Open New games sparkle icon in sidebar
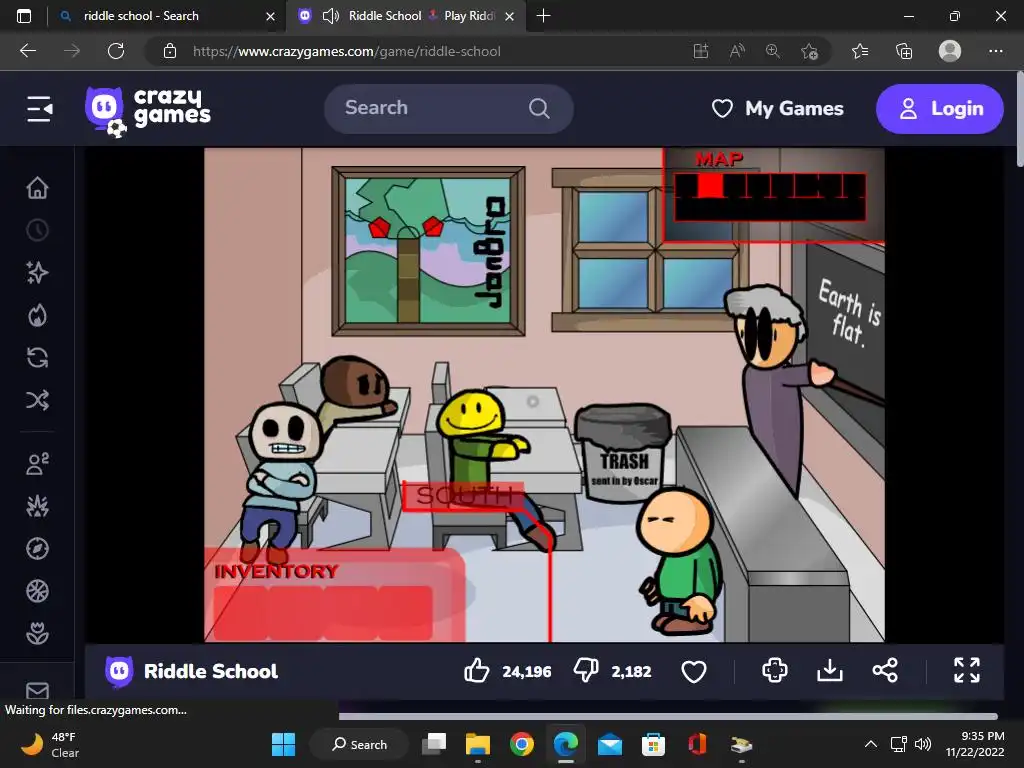Viewport: 1024px width, 768px height. point(37,272)
